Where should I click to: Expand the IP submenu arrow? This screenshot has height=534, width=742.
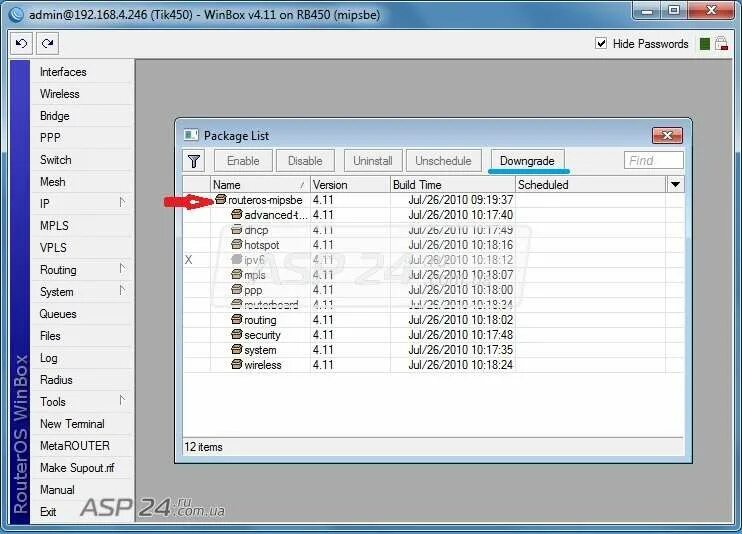[123, 203]
